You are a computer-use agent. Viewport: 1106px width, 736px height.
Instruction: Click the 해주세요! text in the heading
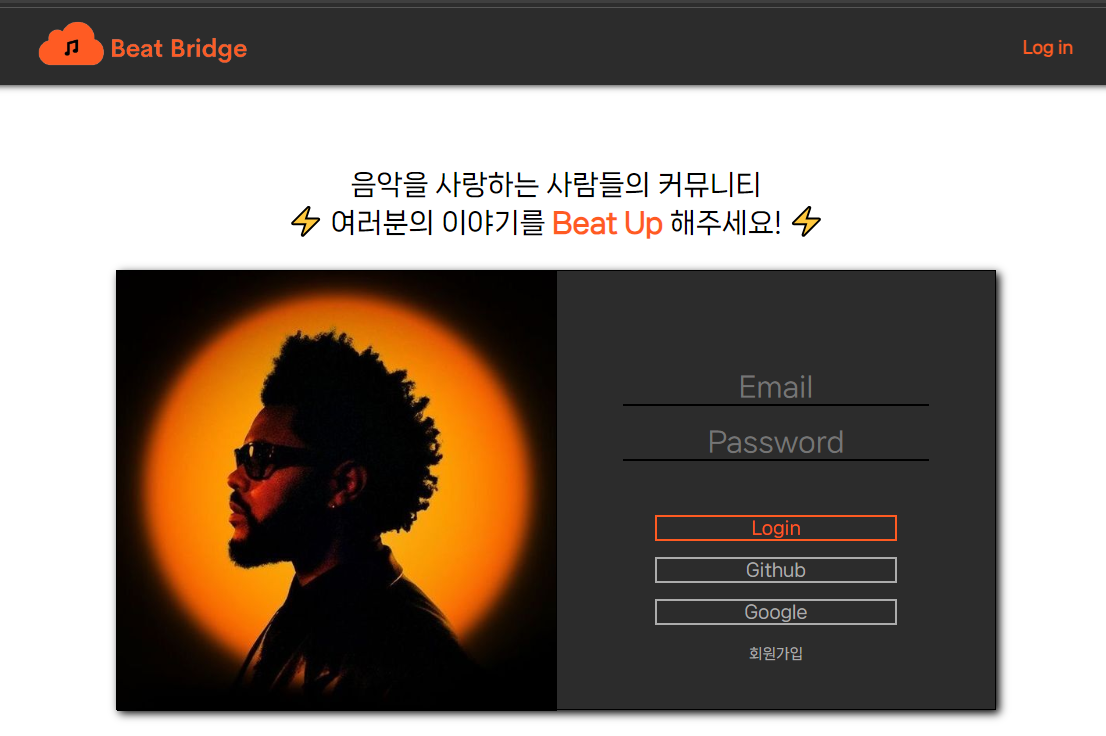pyautogui.click(x=725, y=223)
